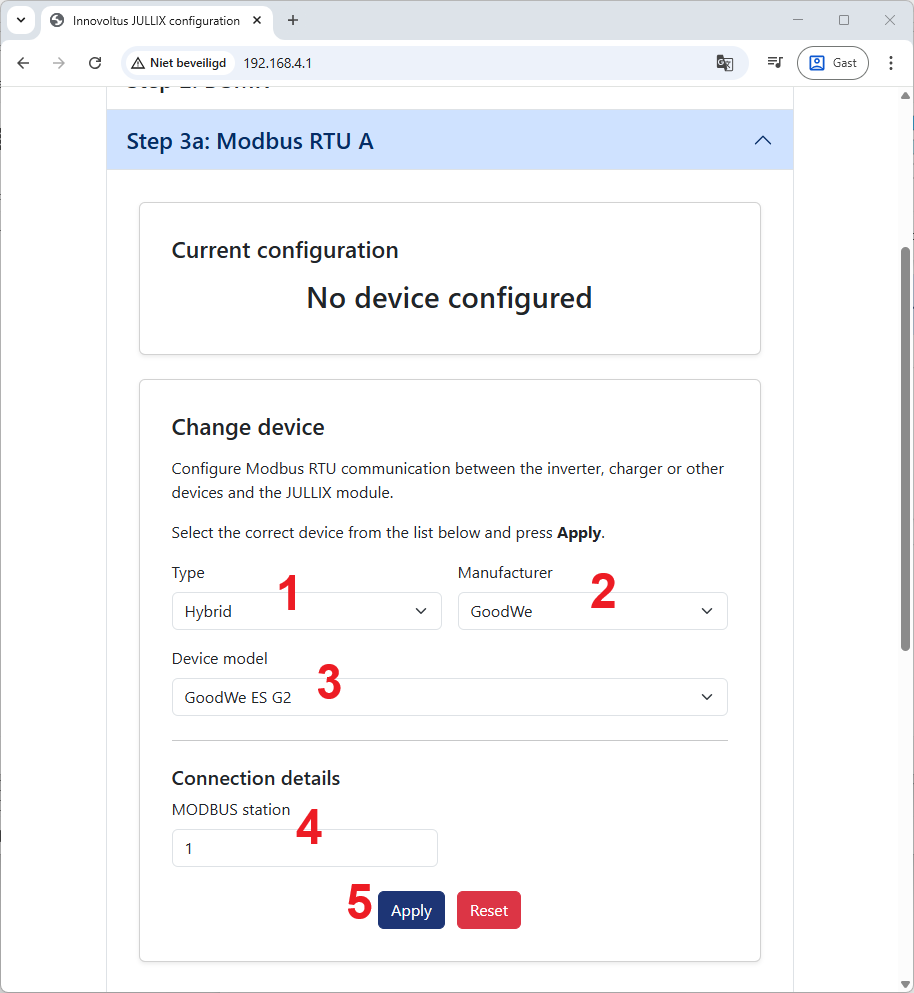Click the translate page icon

(725, 63)
